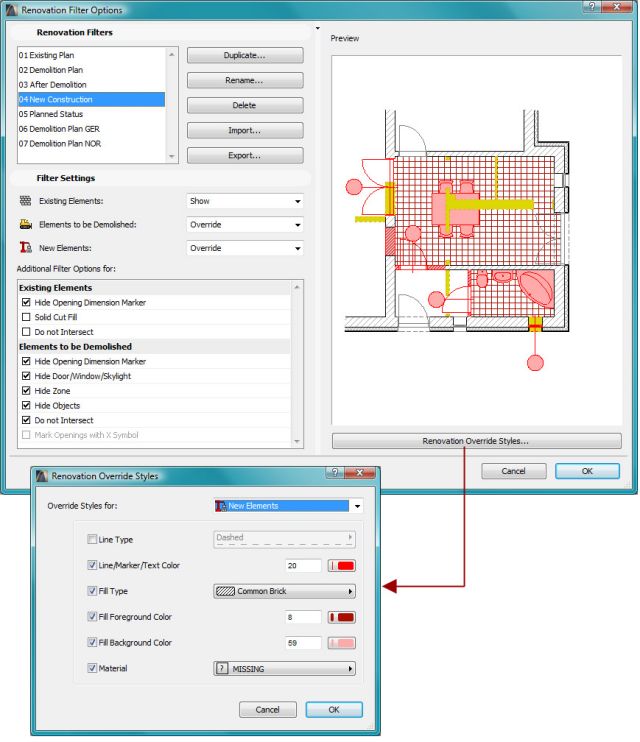Select 07 Demolition Plan NOR filter

pyautogui.click(x=91, y=143)
